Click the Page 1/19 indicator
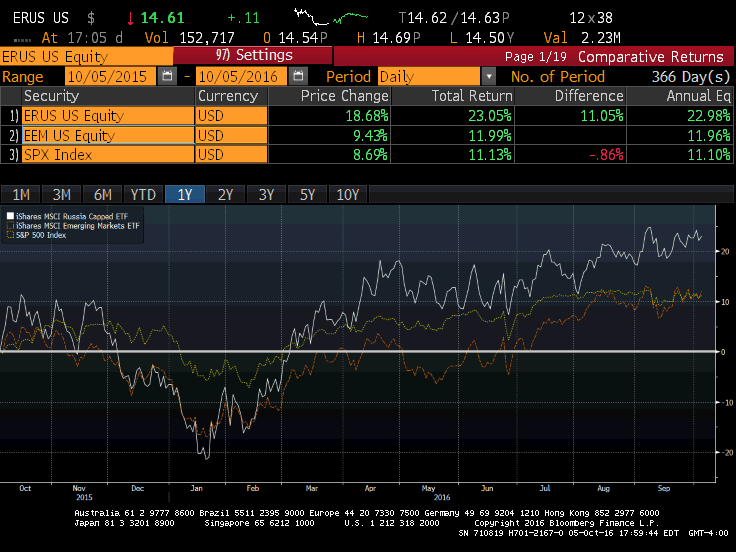Viewport: 736px width, 552px height. [x=536, y=57]
